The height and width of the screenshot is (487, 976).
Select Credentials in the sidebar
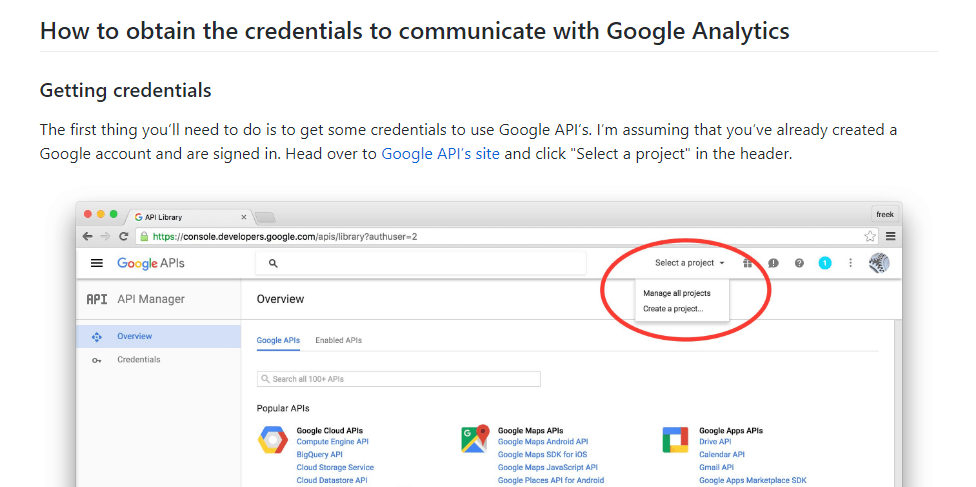tap(139, 360)
